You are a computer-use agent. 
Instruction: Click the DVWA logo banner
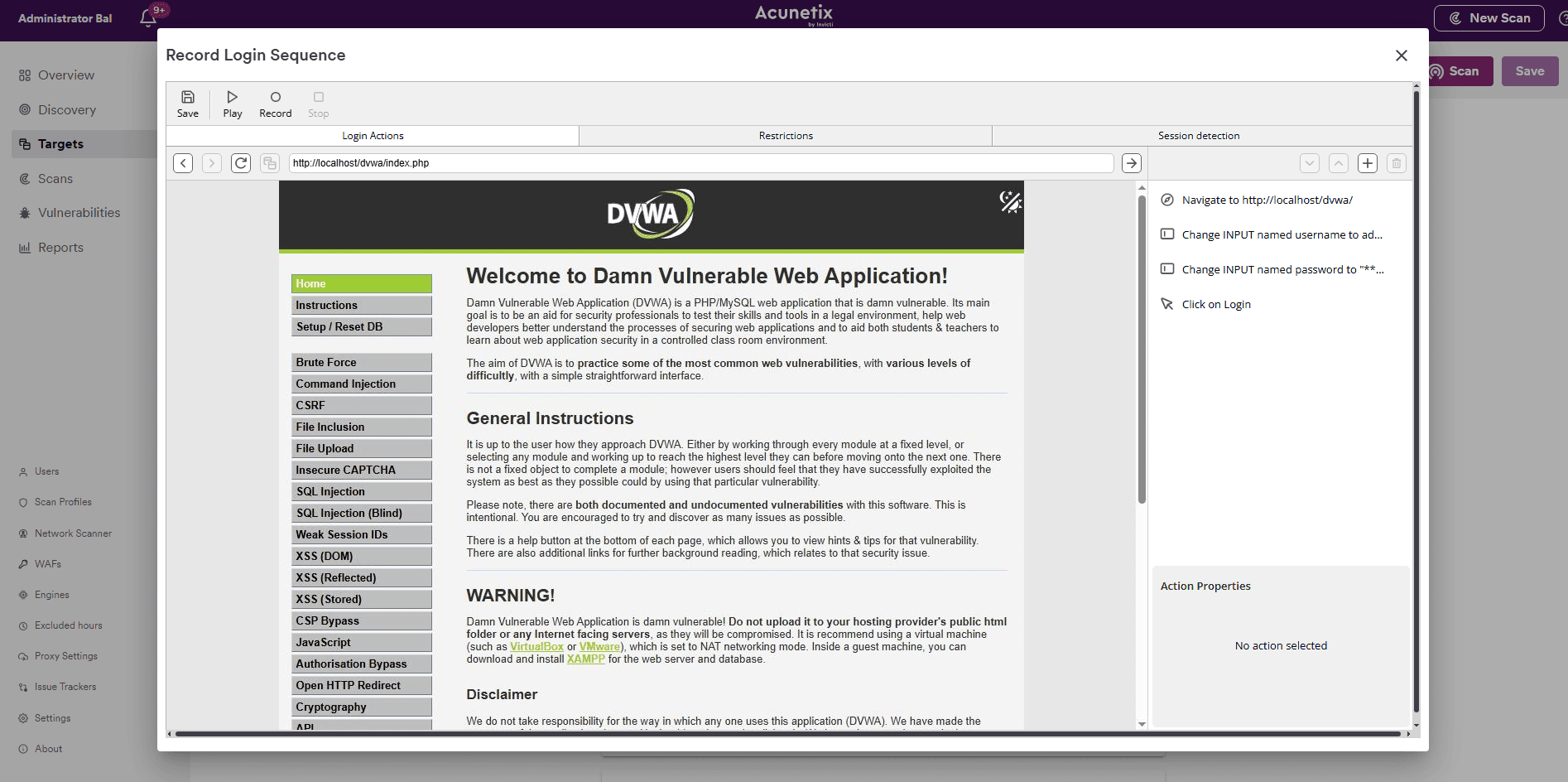(651, 214)
